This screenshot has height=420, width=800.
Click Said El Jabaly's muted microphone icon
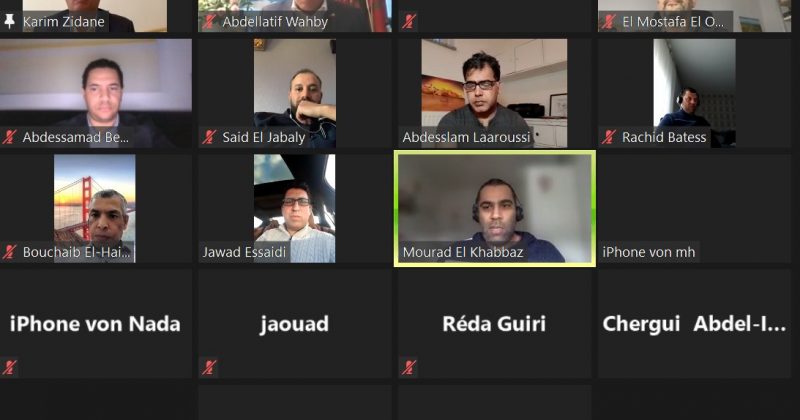tap(209, 137)
